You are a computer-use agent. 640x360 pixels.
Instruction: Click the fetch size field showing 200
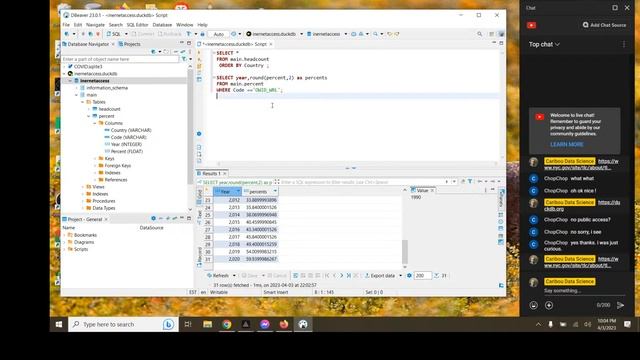422,276
